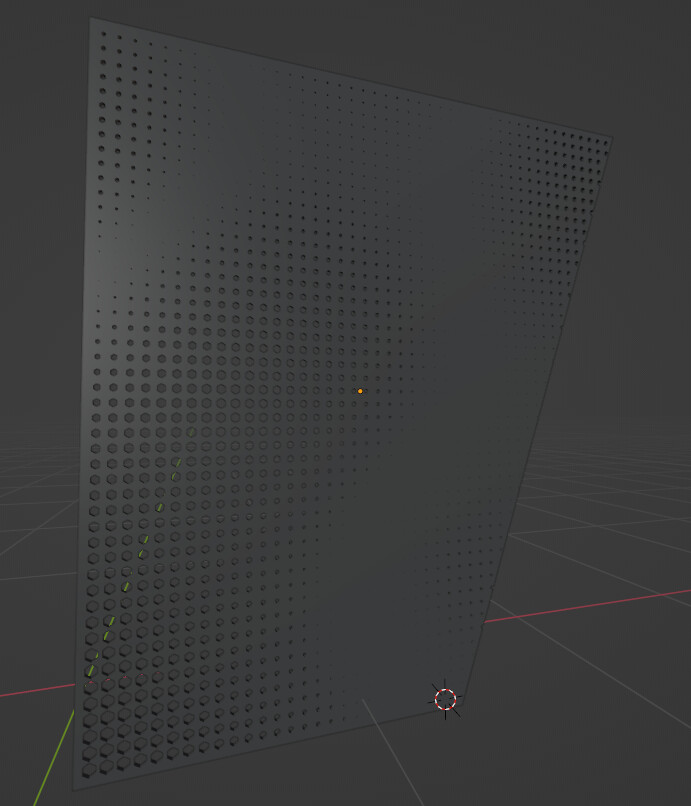The image size is (691, 806).
Task: Click the 3D cursor crosshair circle
Action: tap(445, 700)
